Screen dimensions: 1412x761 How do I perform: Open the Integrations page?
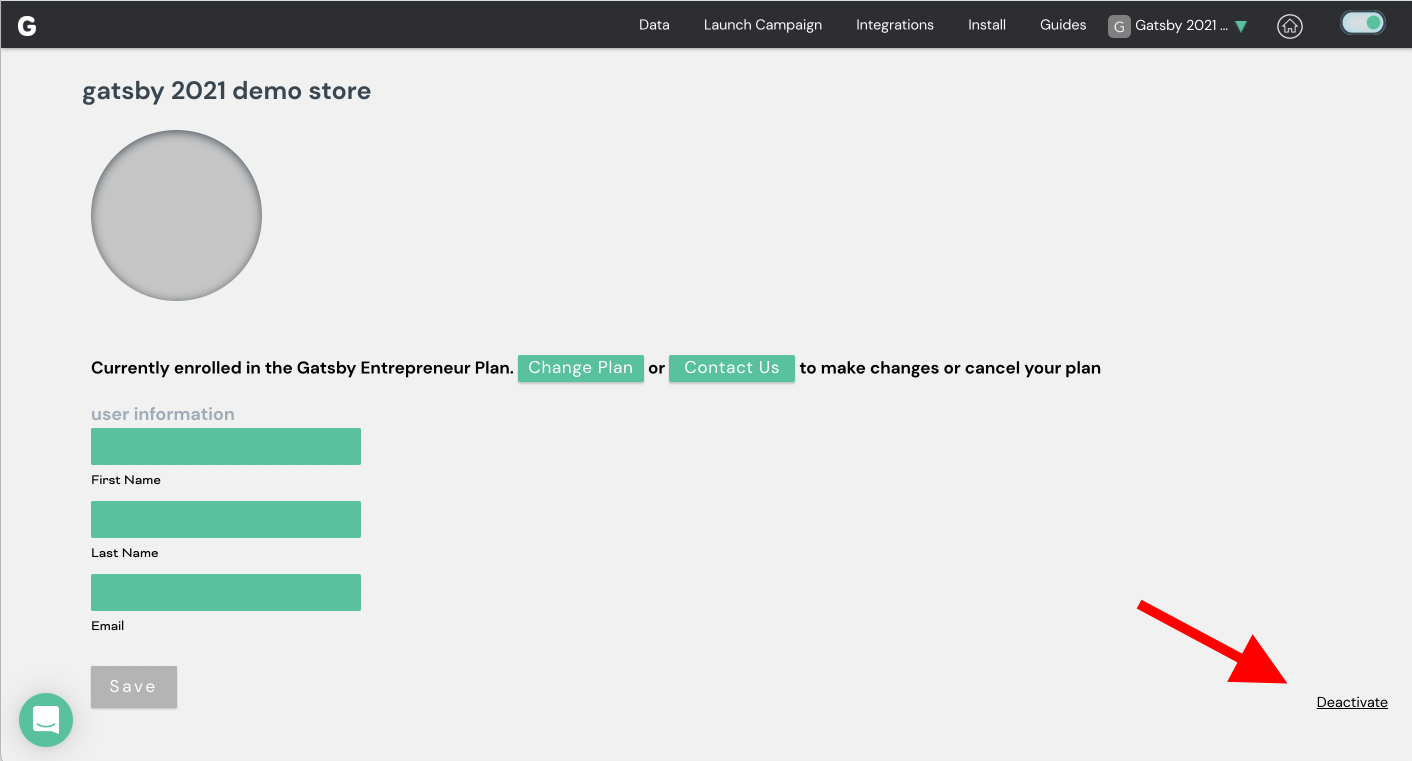click(895, 25)
